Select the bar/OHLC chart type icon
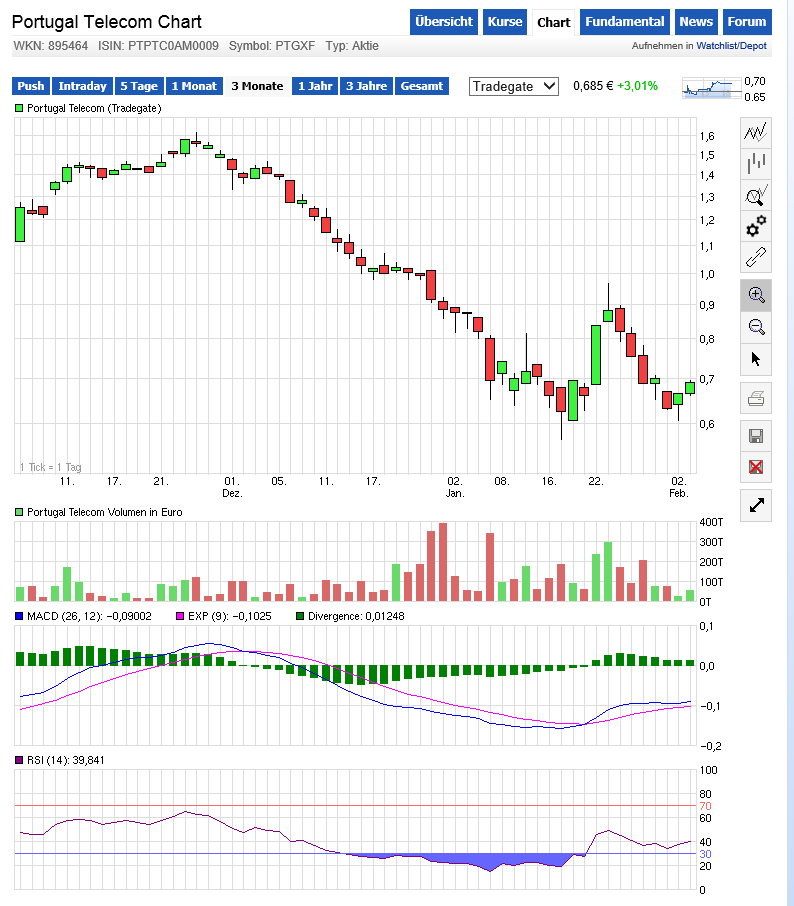794x906 pixels. pyautogui.click(x=756, y=163)
